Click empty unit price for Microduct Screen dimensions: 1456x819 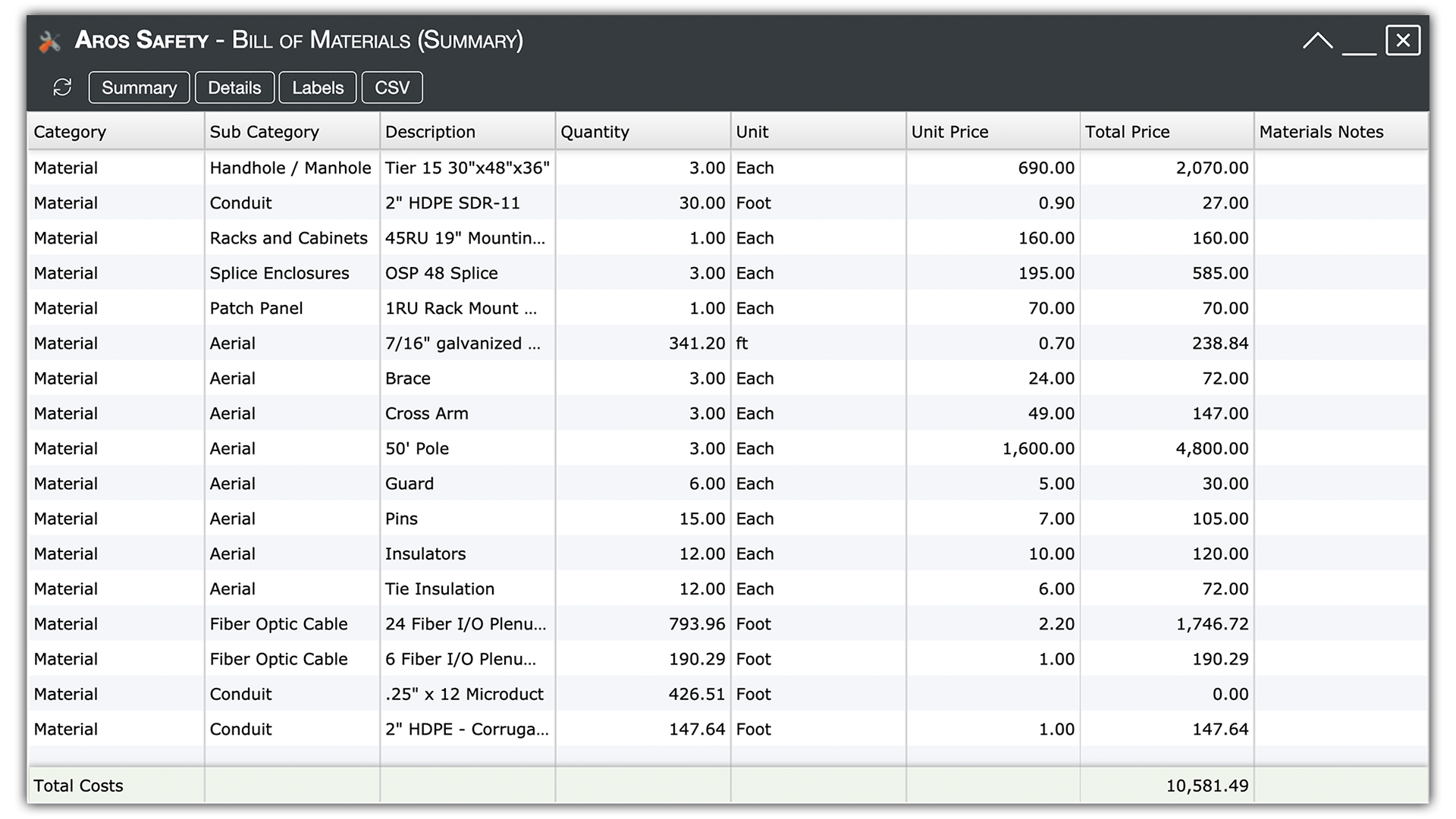[x=992, y=694]
